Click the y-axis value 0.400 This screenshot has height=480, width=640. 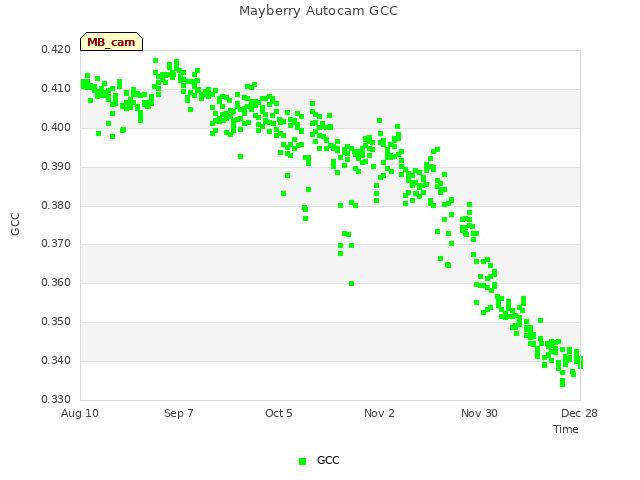[56, 127]
